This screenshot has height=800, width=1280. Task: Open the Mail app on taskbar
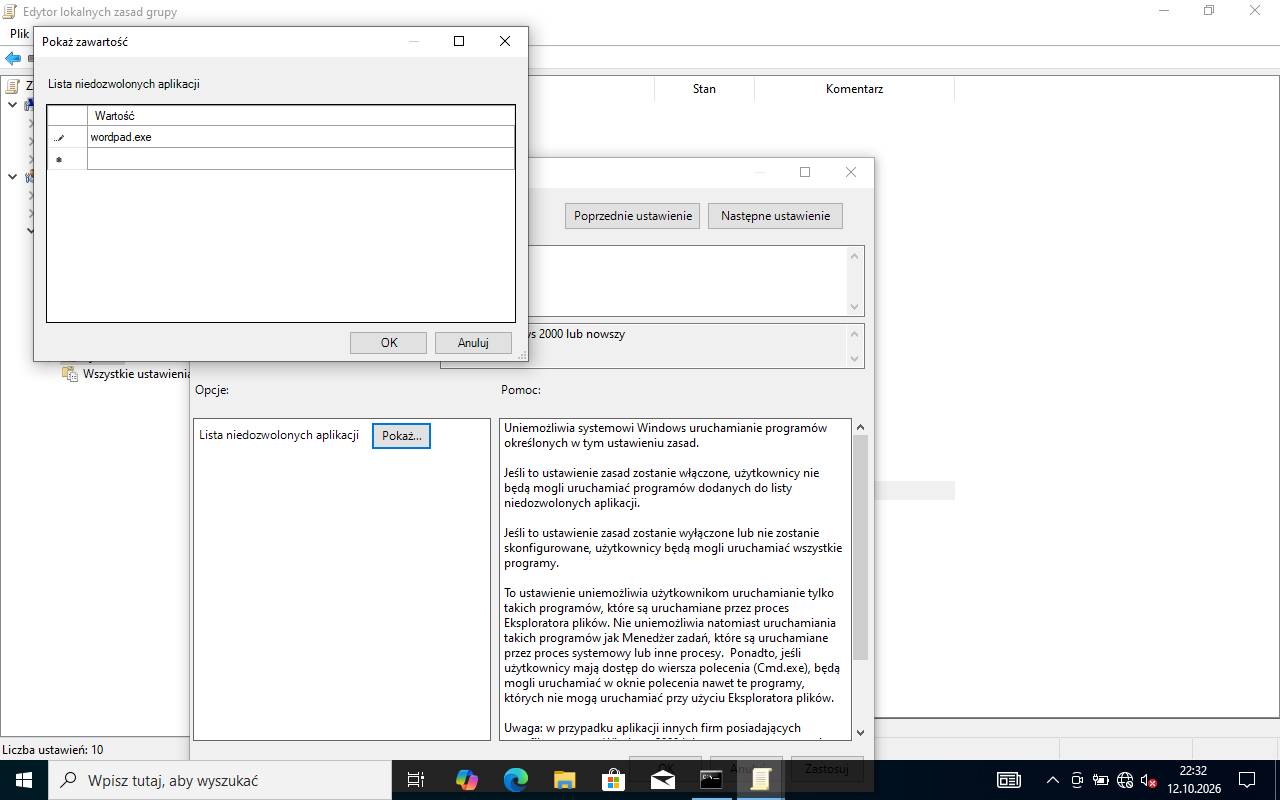pyautogui.click(x=662, y=780)
